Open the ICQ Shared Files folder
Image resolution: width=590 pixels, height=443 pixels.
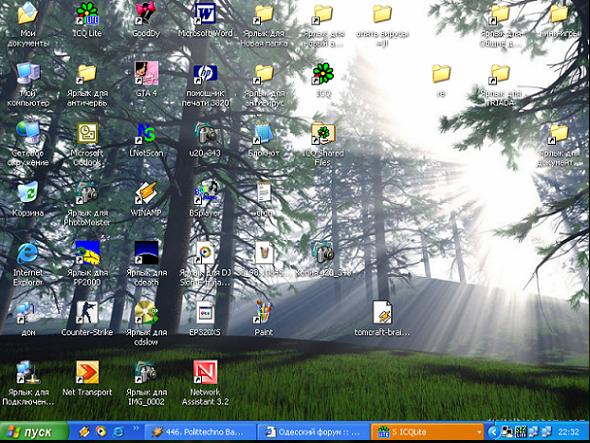(323, 133)
